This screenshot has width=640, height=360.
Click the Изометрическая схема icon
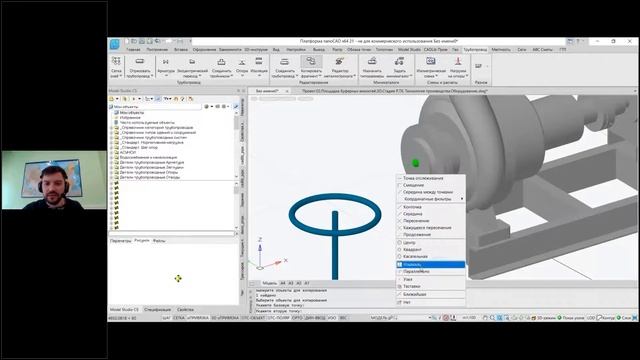pos(431,61)
